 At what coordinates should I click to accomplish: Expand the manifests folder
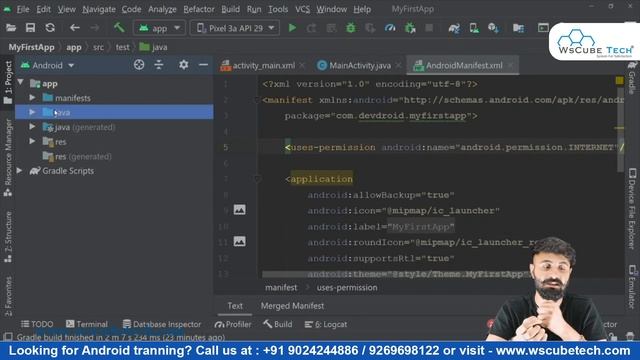[32, 98]
